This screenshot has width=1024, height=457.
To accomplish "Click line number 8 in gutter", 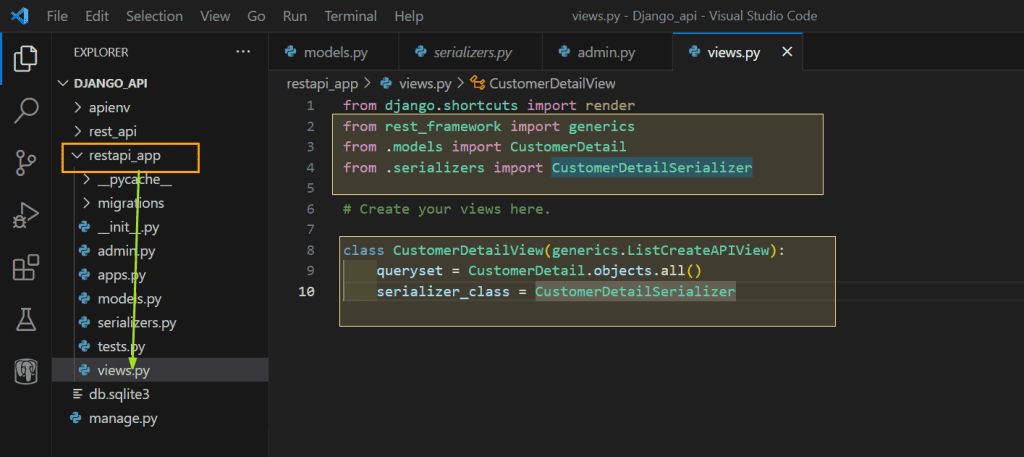I will coord(310,250).
